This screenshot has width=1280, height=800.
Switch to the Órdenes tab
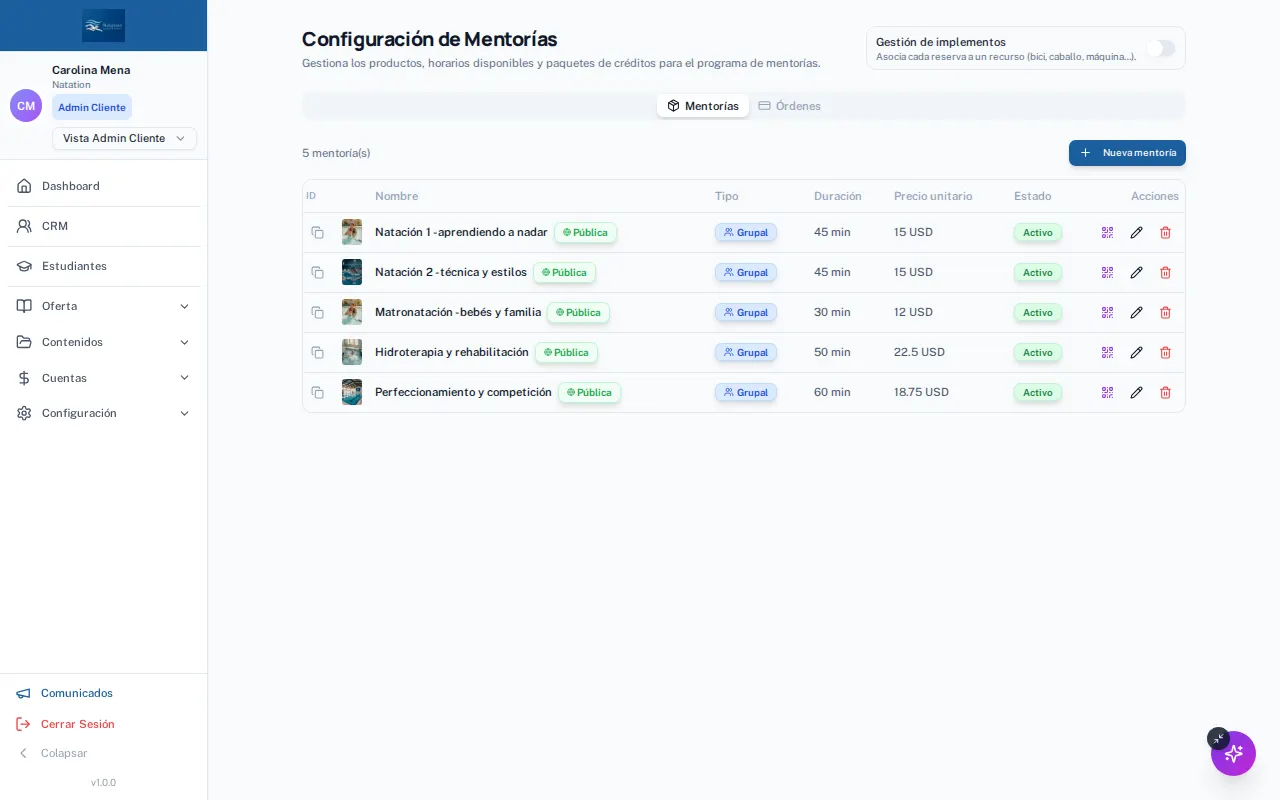pyautogui.click(x=790, y=106)
